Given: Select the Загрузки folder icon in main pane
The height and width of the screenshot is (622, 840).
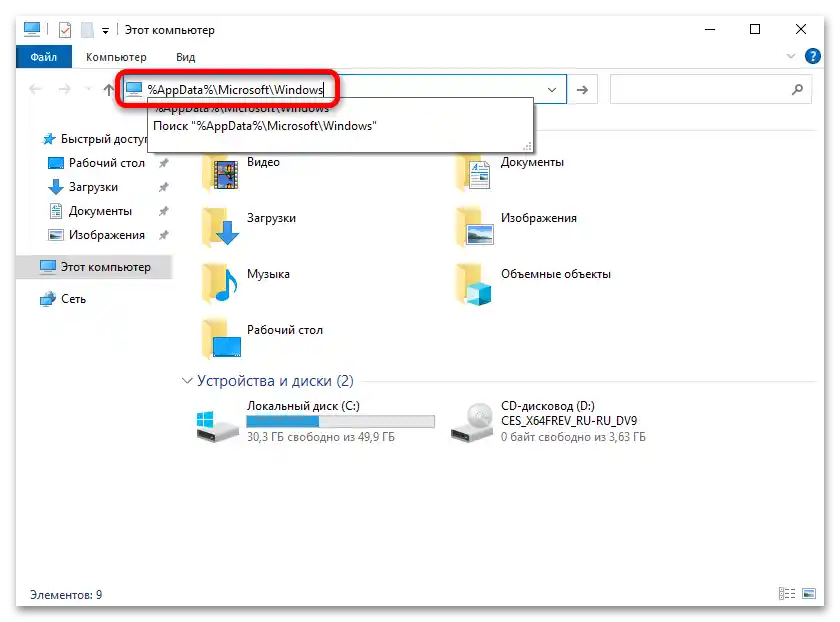Looking at the screenshot, I should coord(220,227).
